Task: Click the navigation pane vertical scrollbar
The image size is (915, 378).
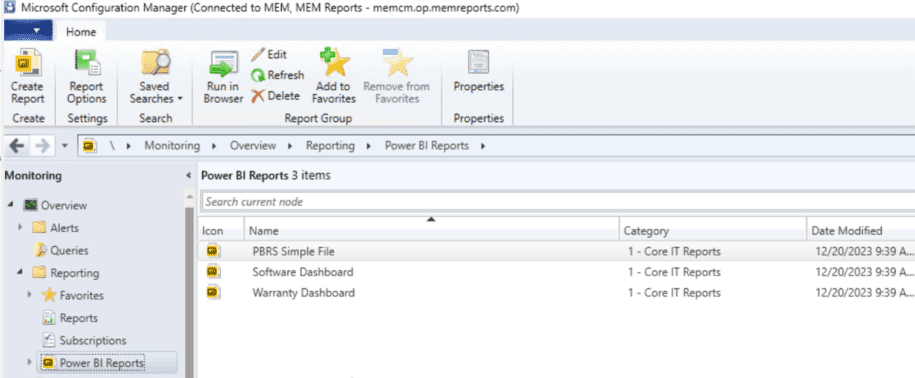Action: click(x=189, y=292)
